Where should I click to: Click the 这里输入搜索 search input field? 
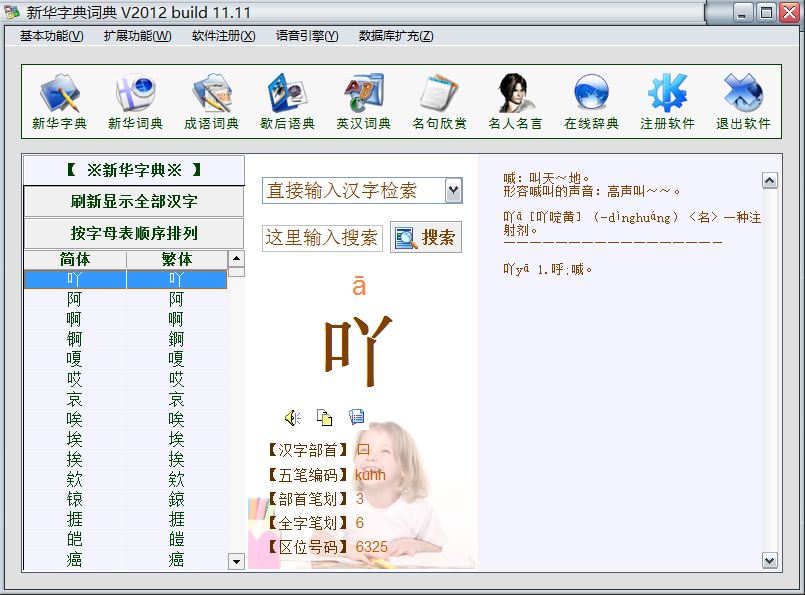click(322, 238)
